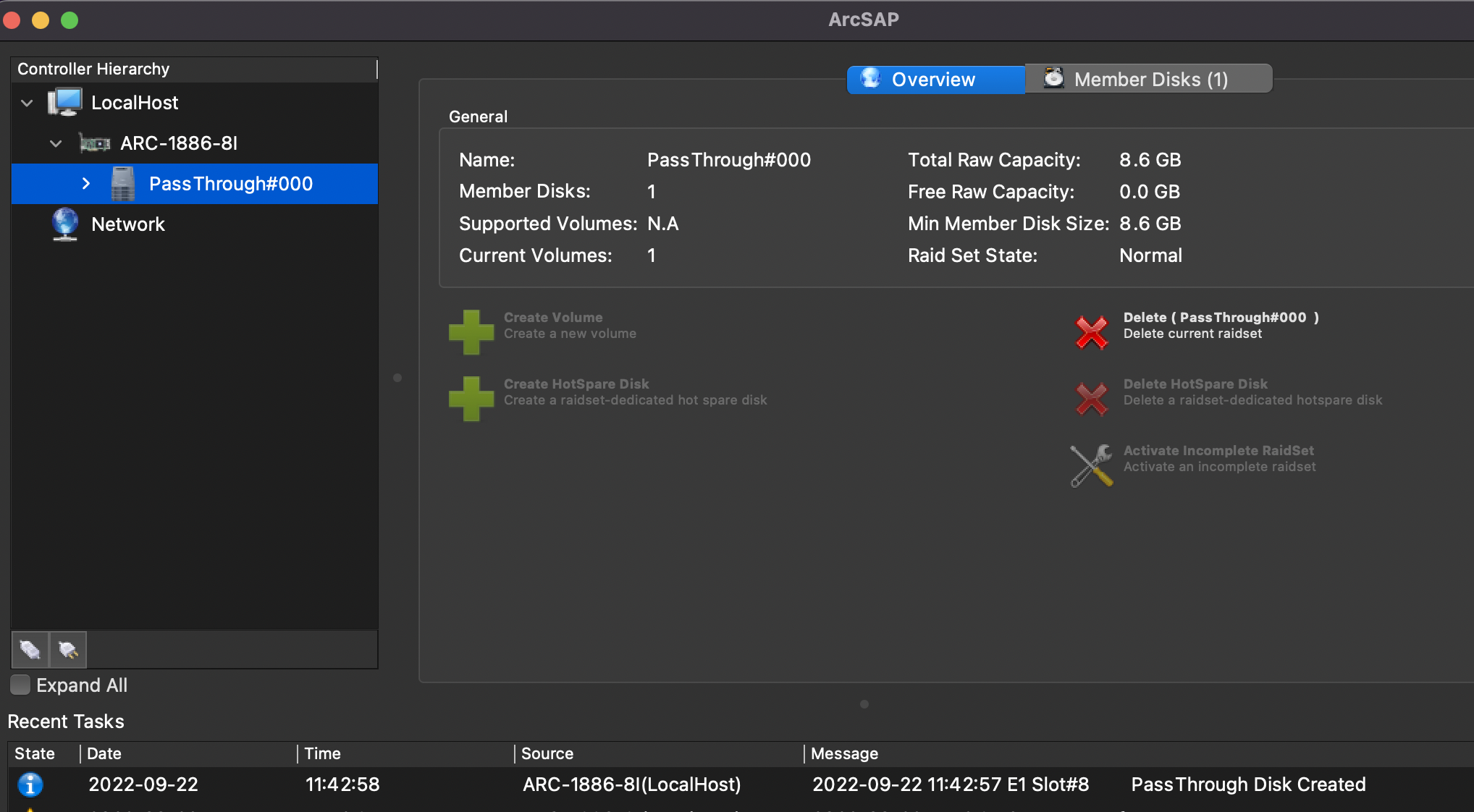Click the Create HotSpare Disk plus icon
The width and height of the screenshot is (1474, 812).
471,399
